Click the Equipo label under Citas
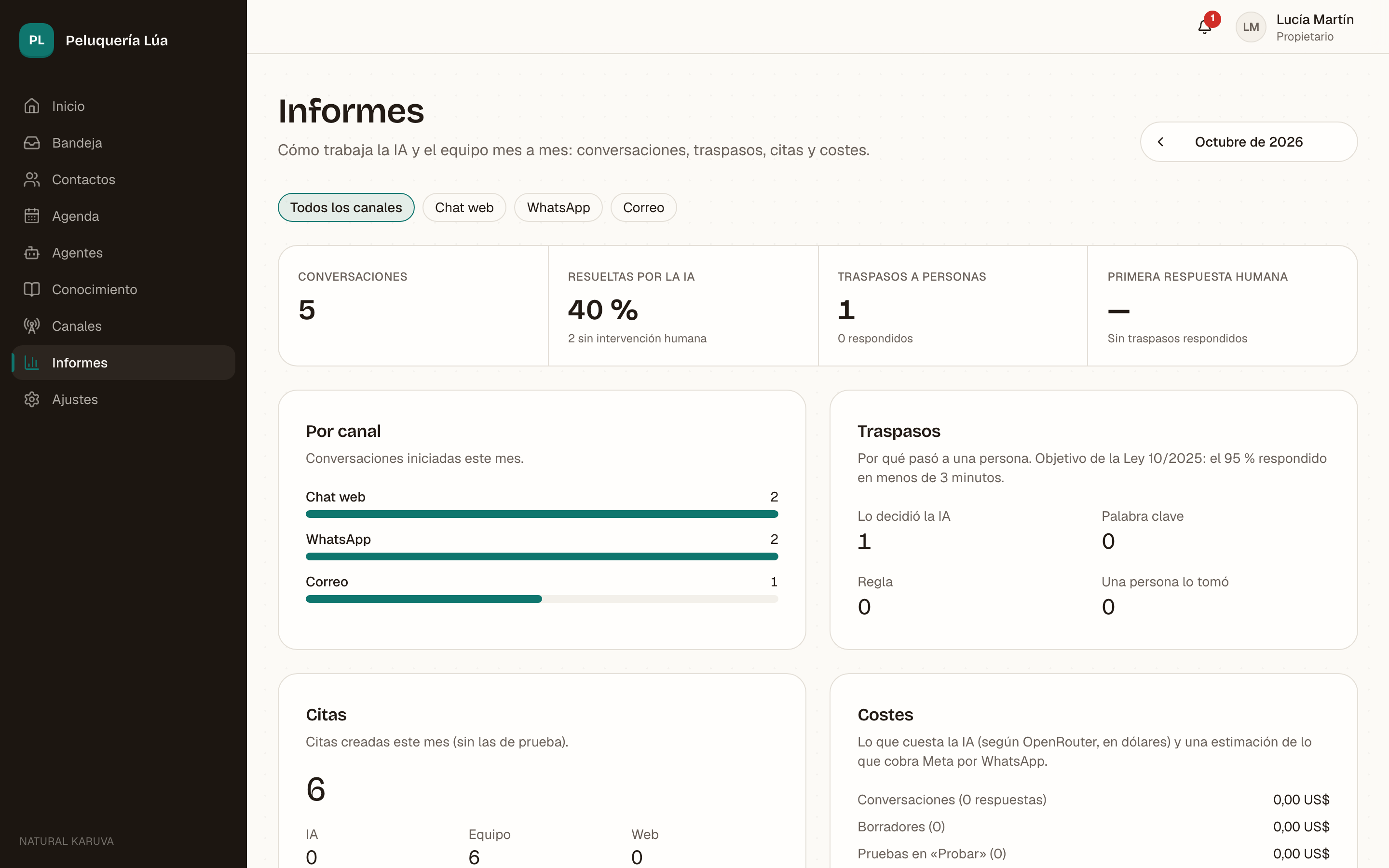1389x868 pixels. (489, 834)
